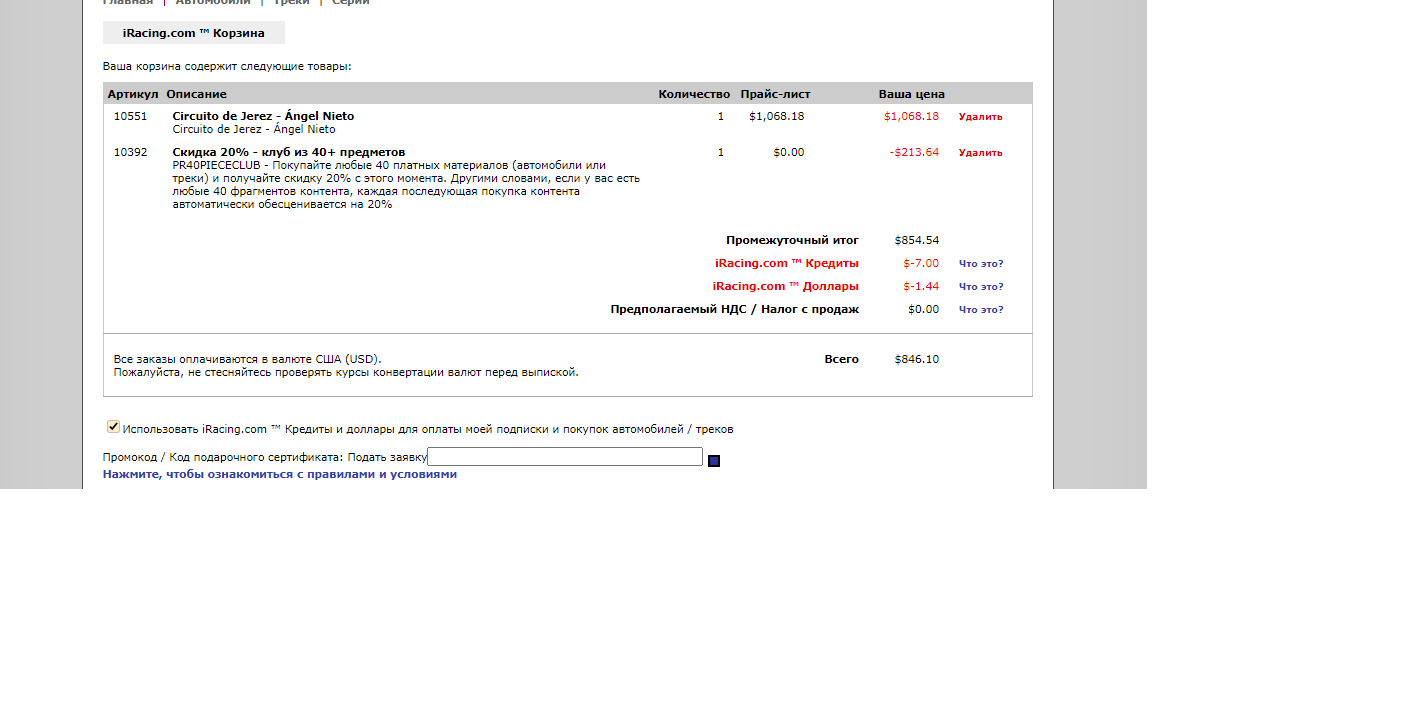
Task: Open the terms and conditions link
Action: 279,474
